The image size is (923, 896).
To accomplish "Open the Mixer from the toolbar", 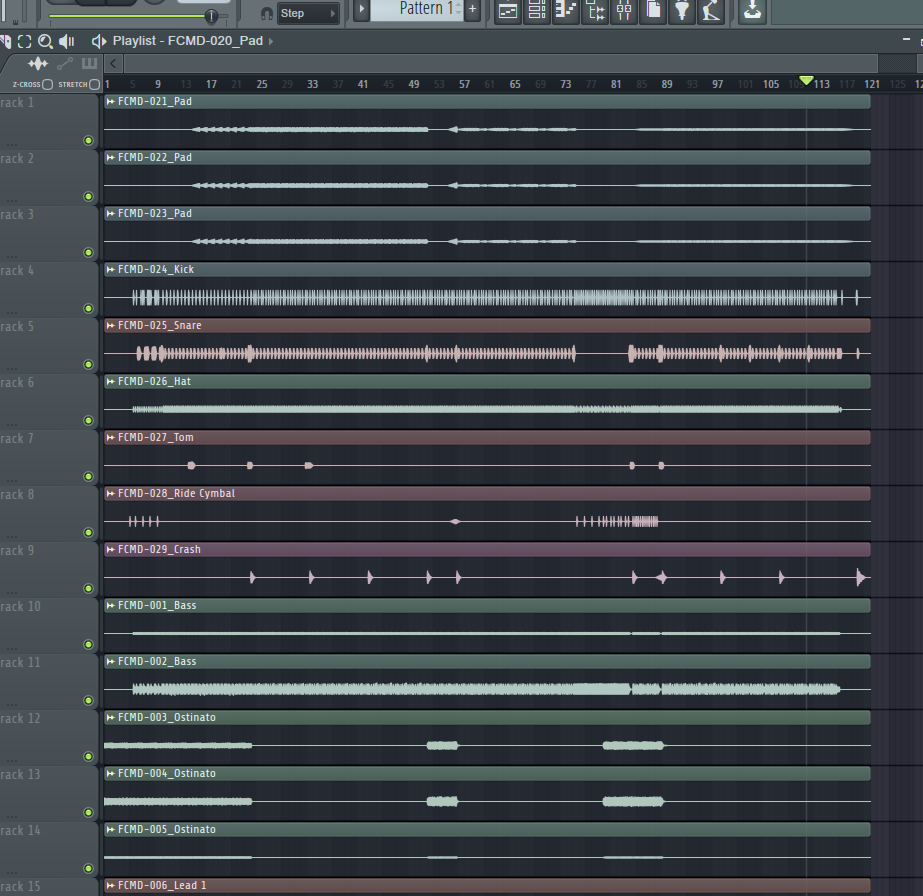I will (624, 11).
